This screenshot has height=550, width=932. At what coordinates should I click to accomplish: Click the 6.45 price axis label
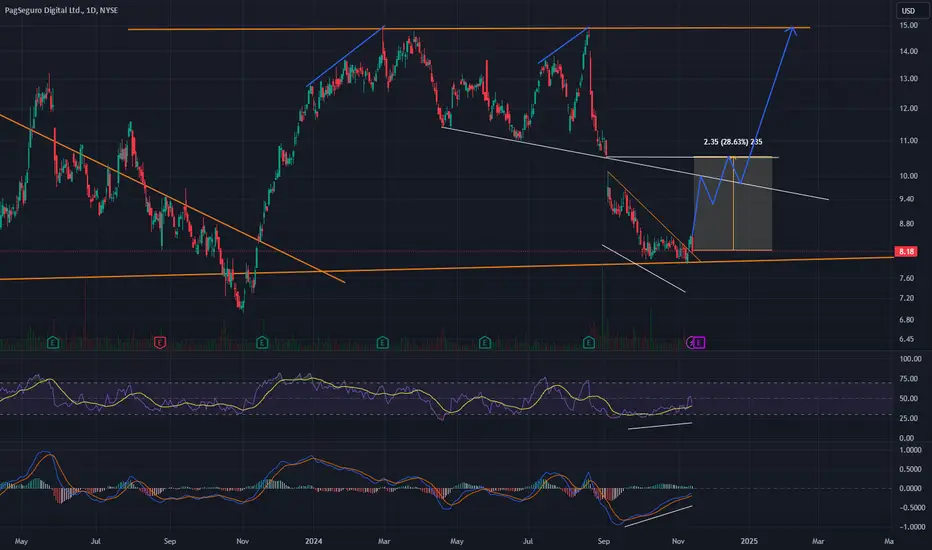[x=906, y=340]
